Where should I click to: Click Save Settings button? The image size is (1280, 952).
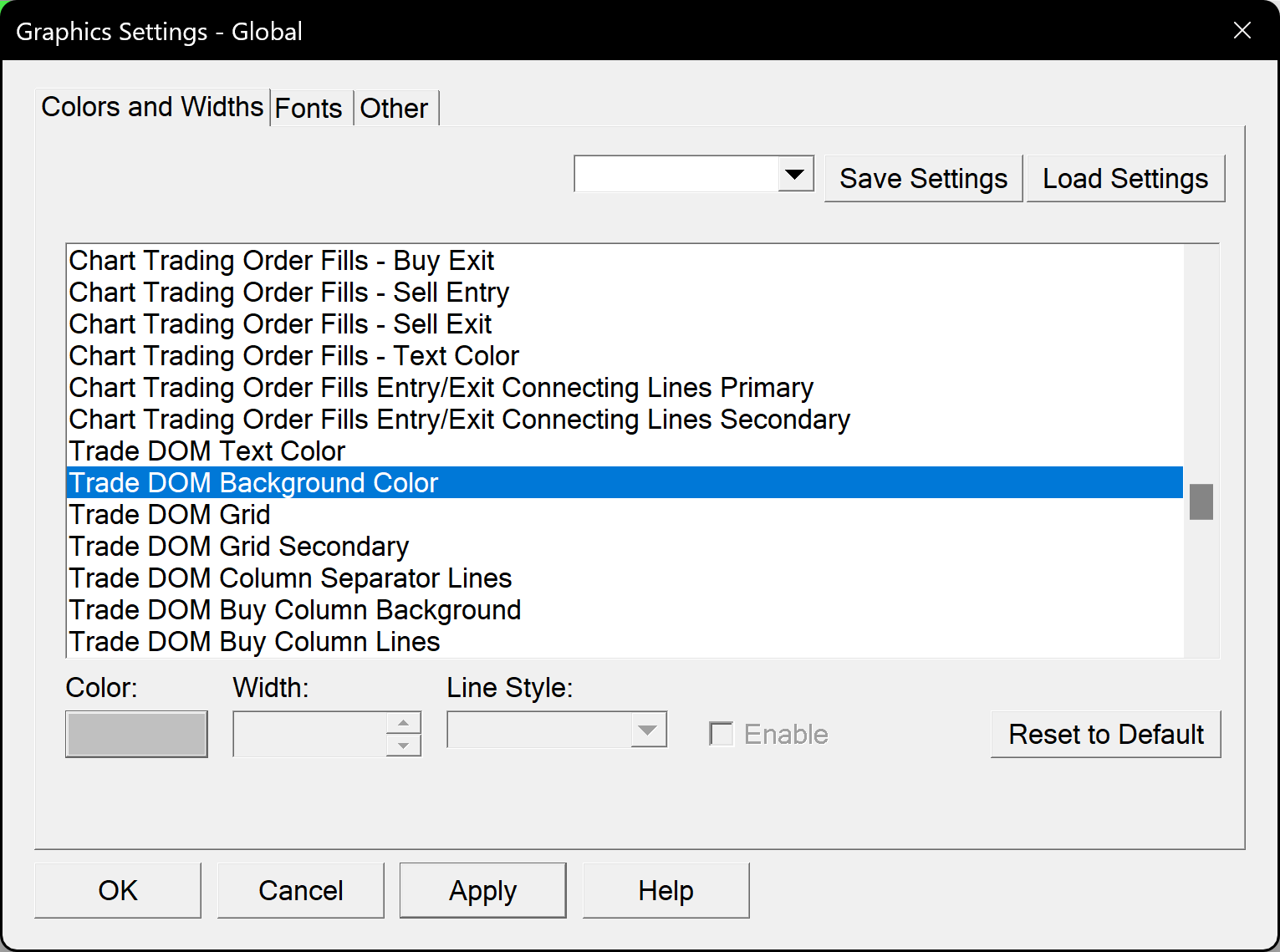(x=923, y=179)
